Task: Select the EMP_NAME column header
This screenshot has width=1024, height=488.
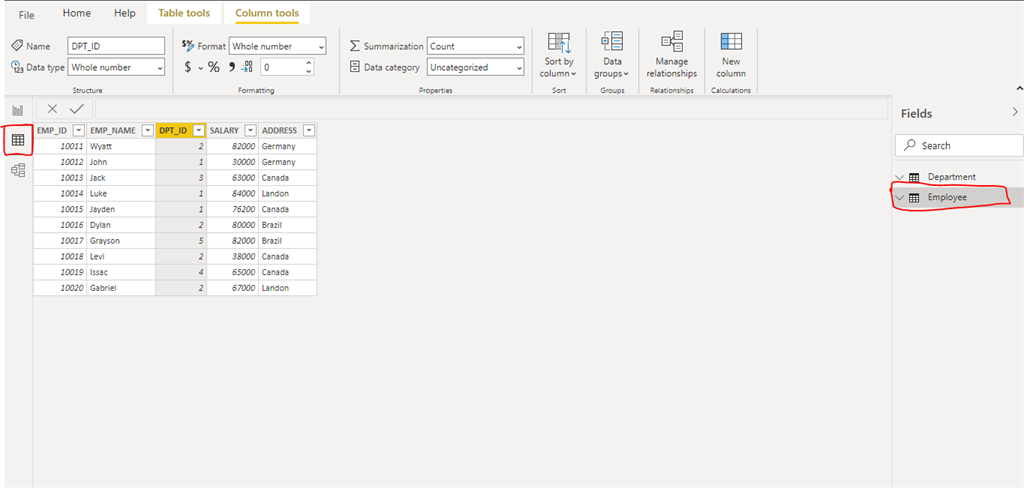Action: pos(113,131)
